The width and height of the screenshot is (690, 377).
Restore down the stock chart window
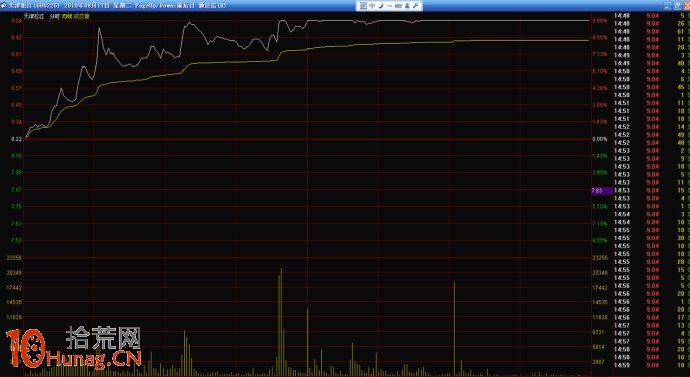coord(677,5)
